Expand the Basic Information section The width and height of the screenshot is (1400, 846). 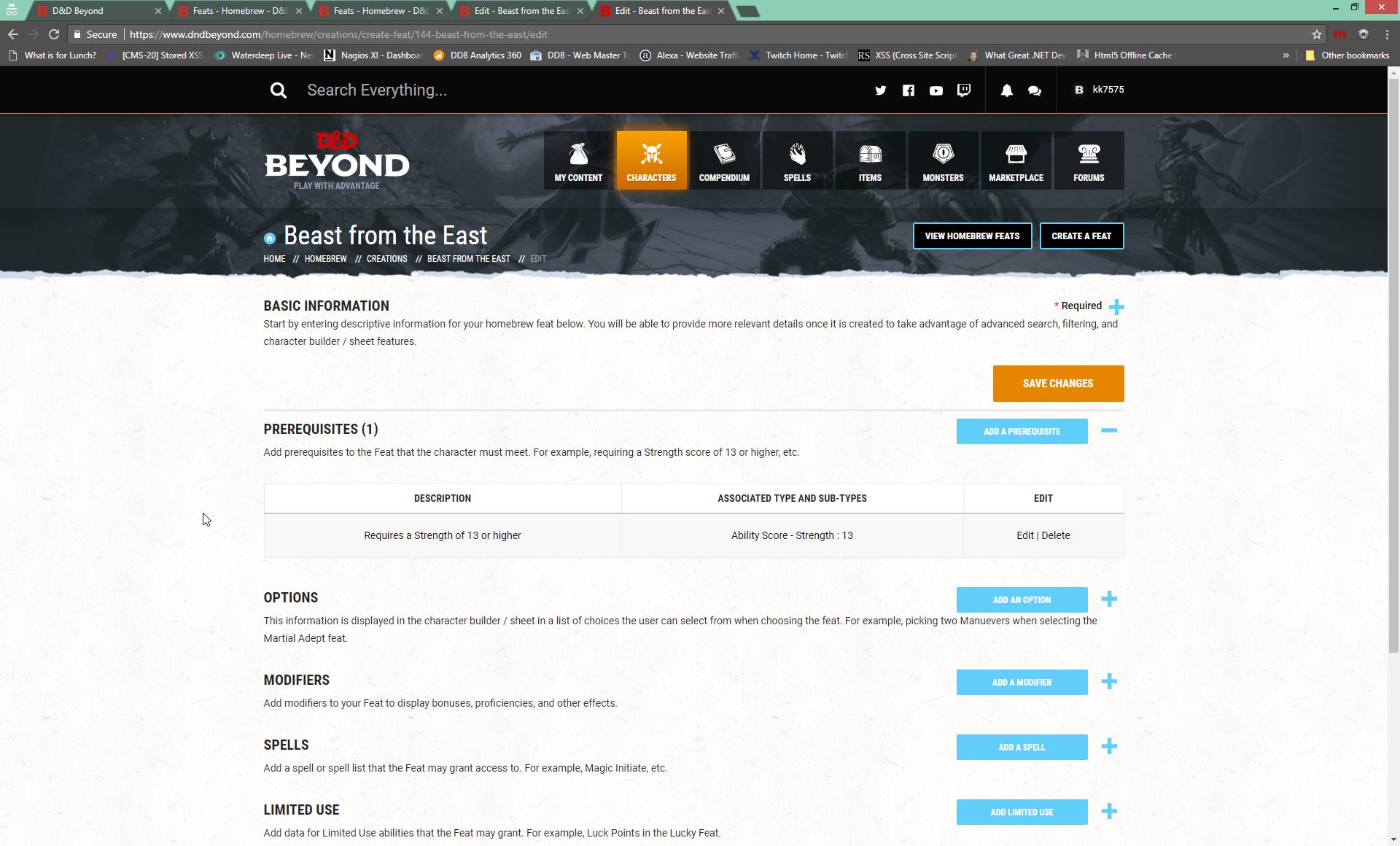[1116, 306]
